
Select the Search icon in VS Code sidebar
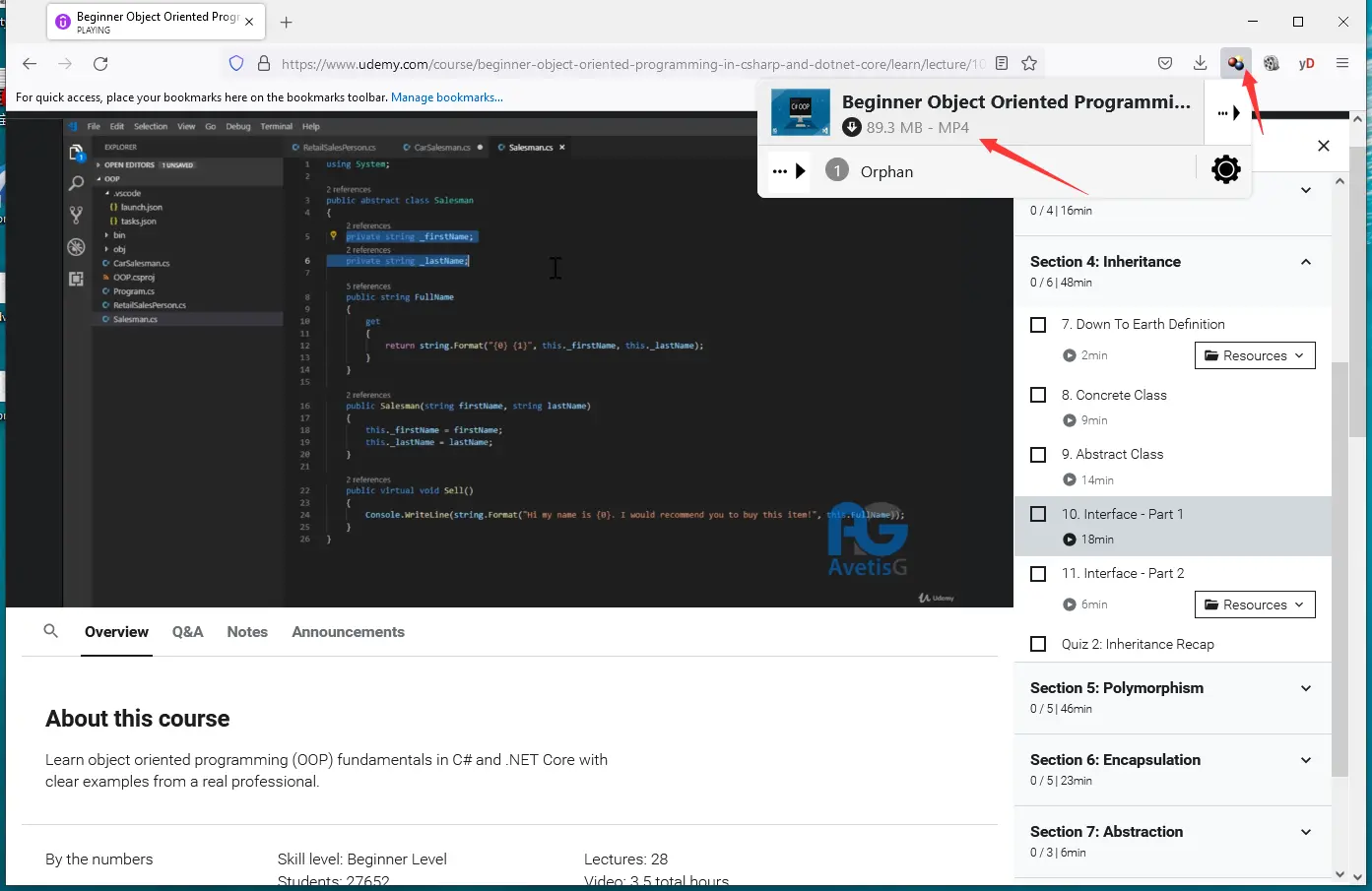click(x=76, y=183)
